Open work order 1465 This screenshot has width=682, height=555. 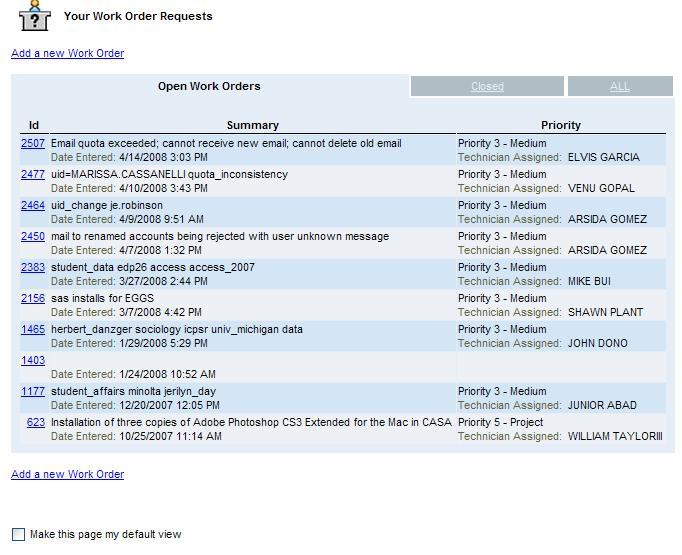click(33, 330)
